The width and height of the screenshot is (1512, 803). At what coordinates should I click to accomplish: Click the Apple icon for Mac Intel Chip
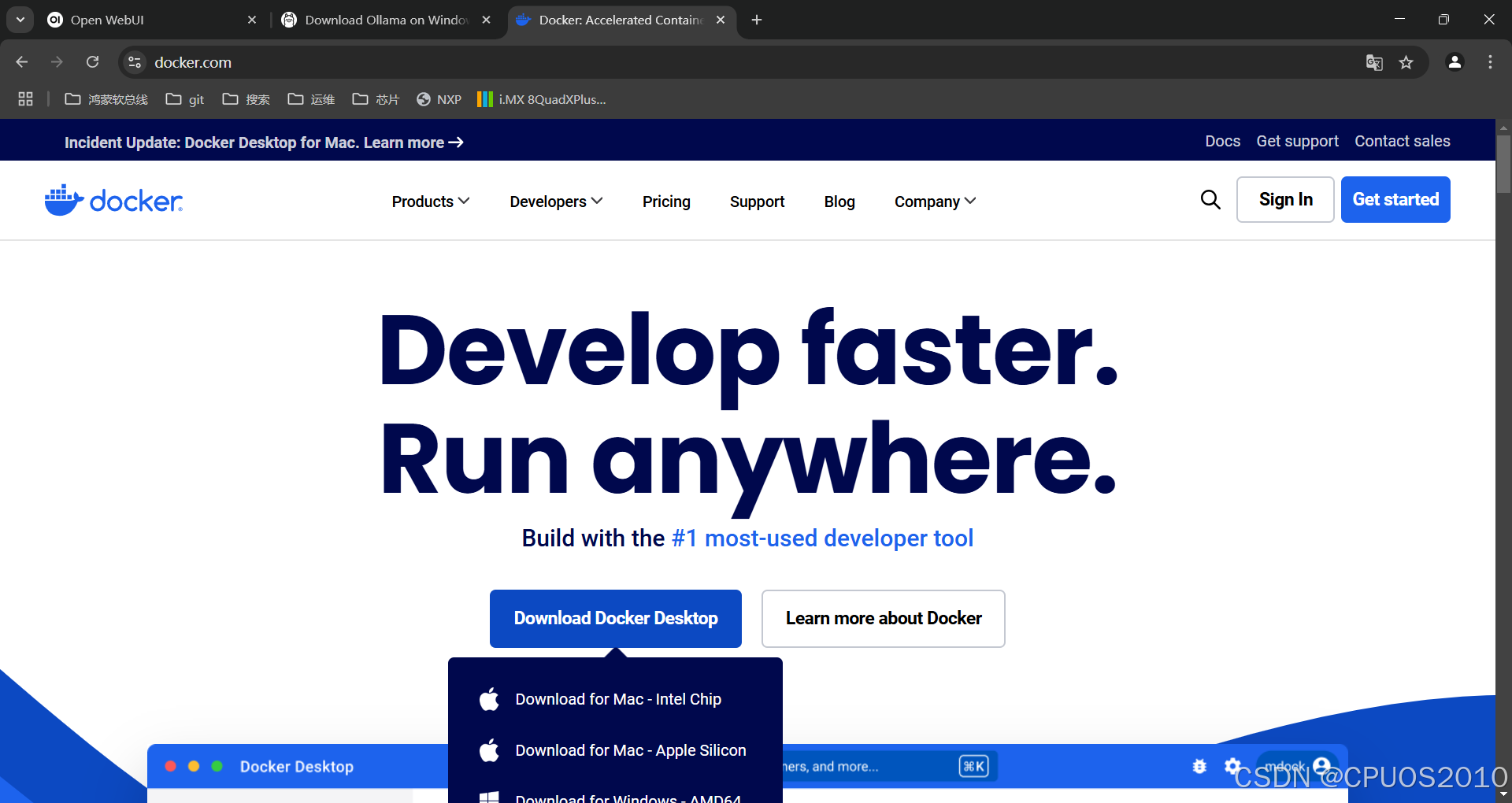tap(489, 699)
